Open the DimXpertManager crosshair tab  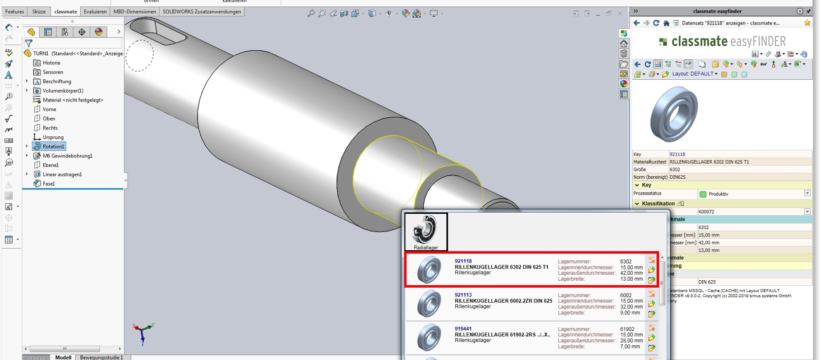click(x=82, y=32)
